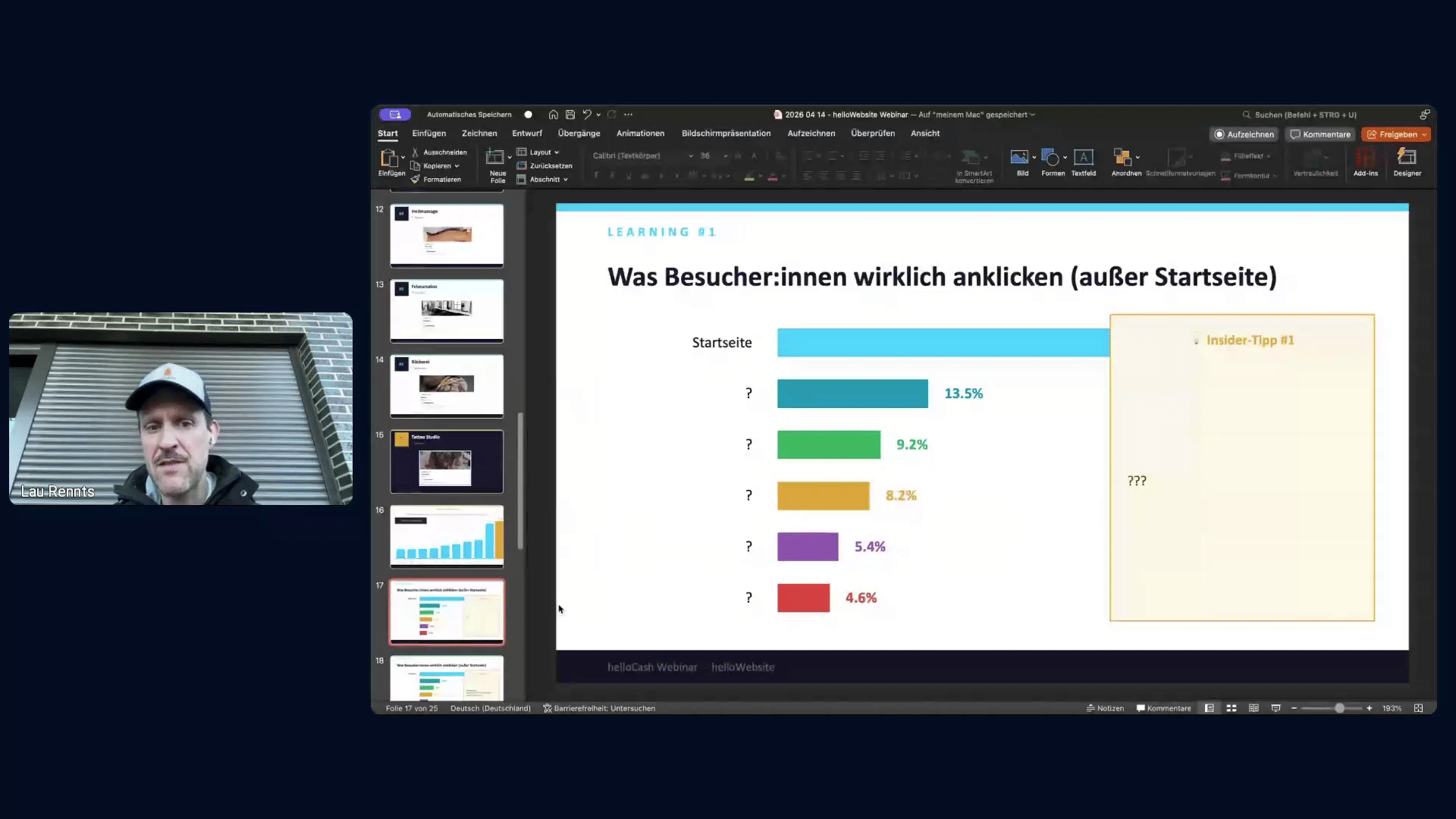1456x819 pixels.
Task: Switch to slide sorter view icon
Action: pyautogui.click(x=1232, y=708)
